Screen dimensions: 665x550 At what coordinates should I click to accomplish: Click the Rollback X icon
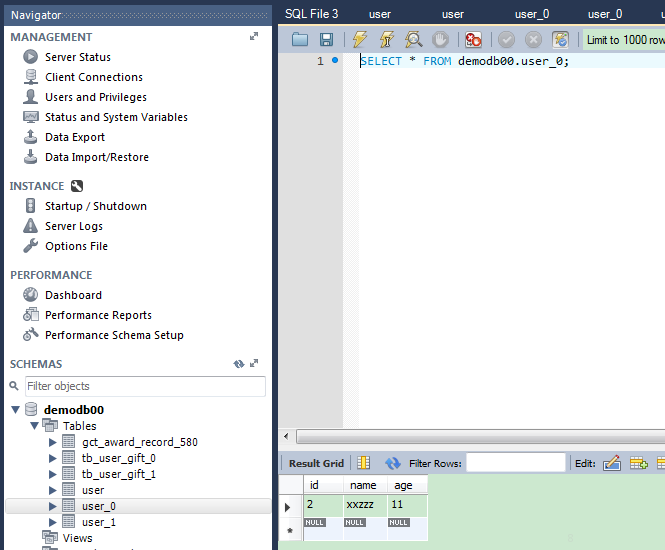pos(533,40)
